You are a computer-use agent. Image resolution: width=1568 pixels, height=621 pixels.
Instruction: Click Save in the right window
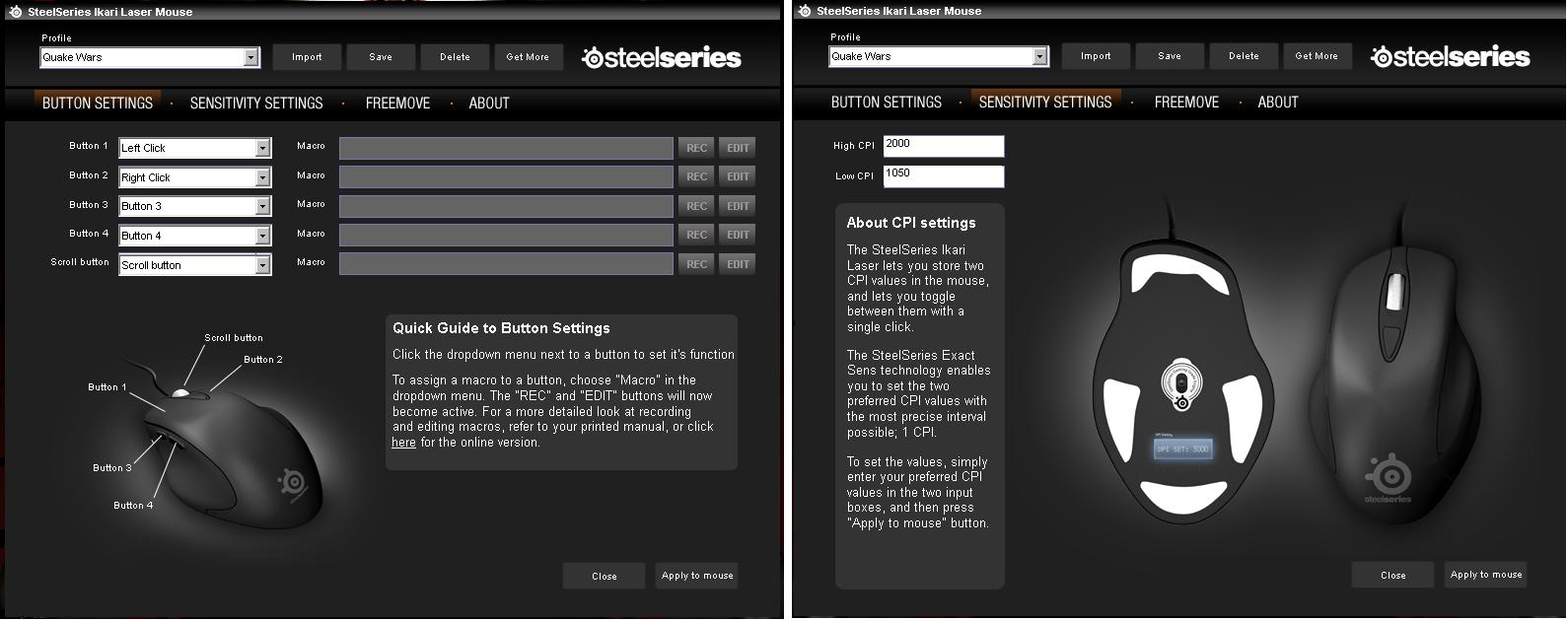pyautogui.click(x=1170, y=56)
